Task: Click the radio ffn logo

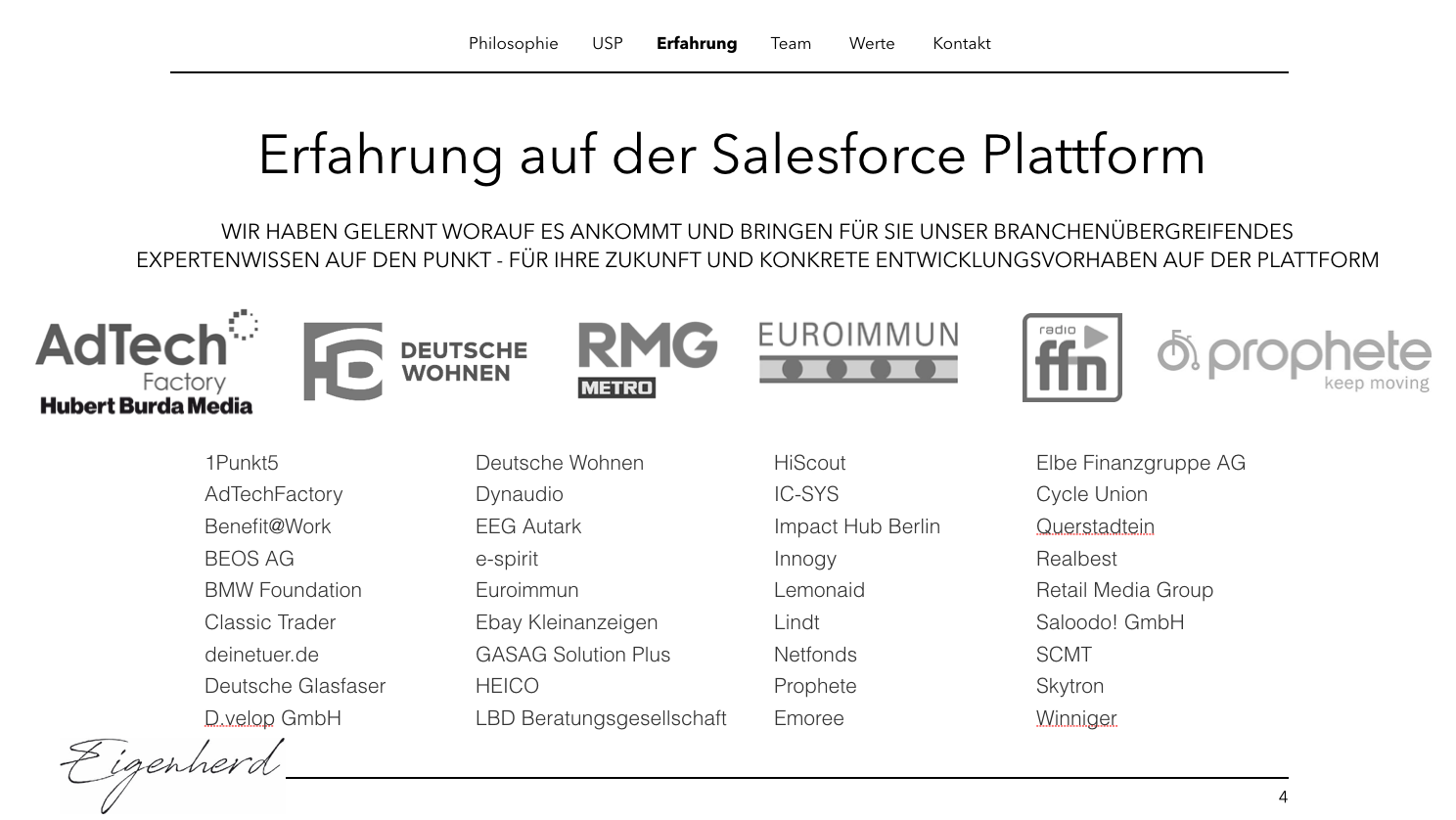Action: (x=1071, y=358)
